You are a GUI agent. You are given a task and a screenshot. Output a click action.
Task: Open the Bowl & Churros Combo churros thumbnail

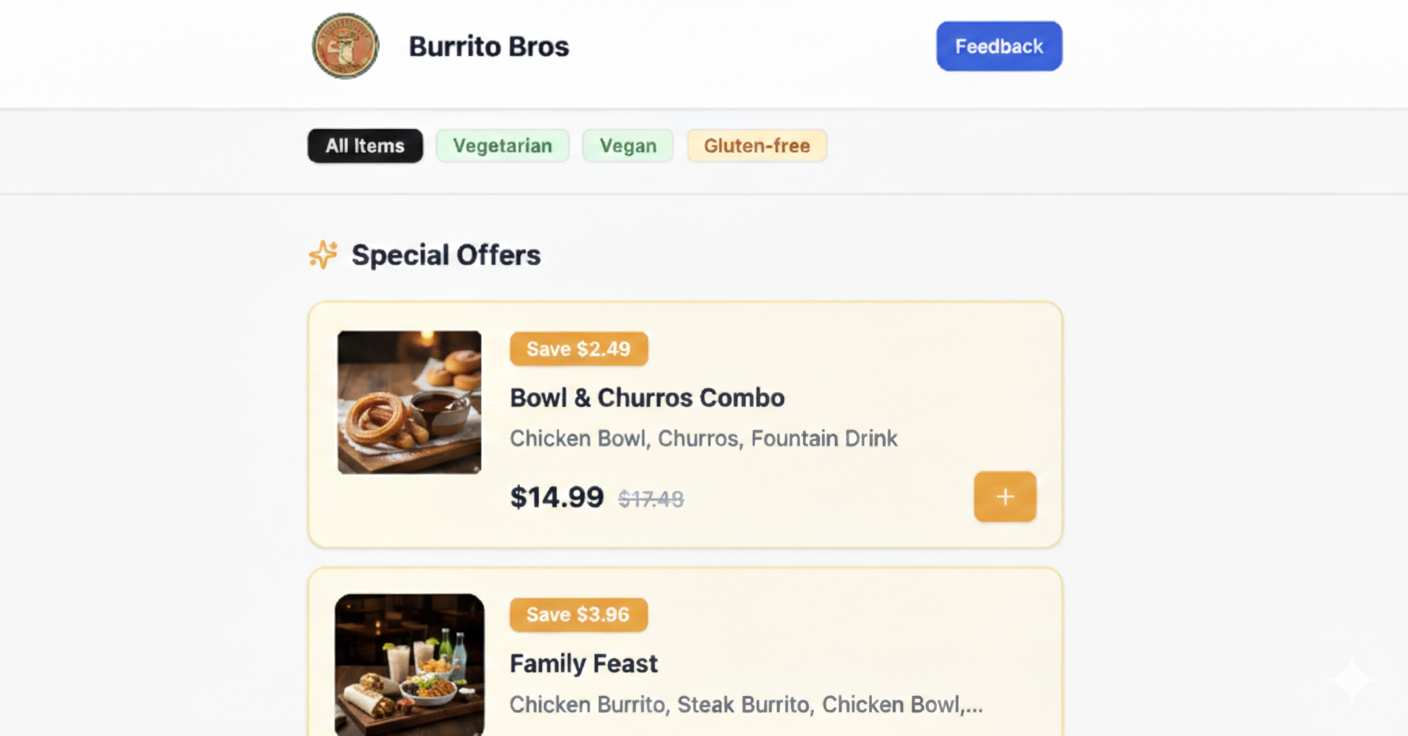coord(409,401)
